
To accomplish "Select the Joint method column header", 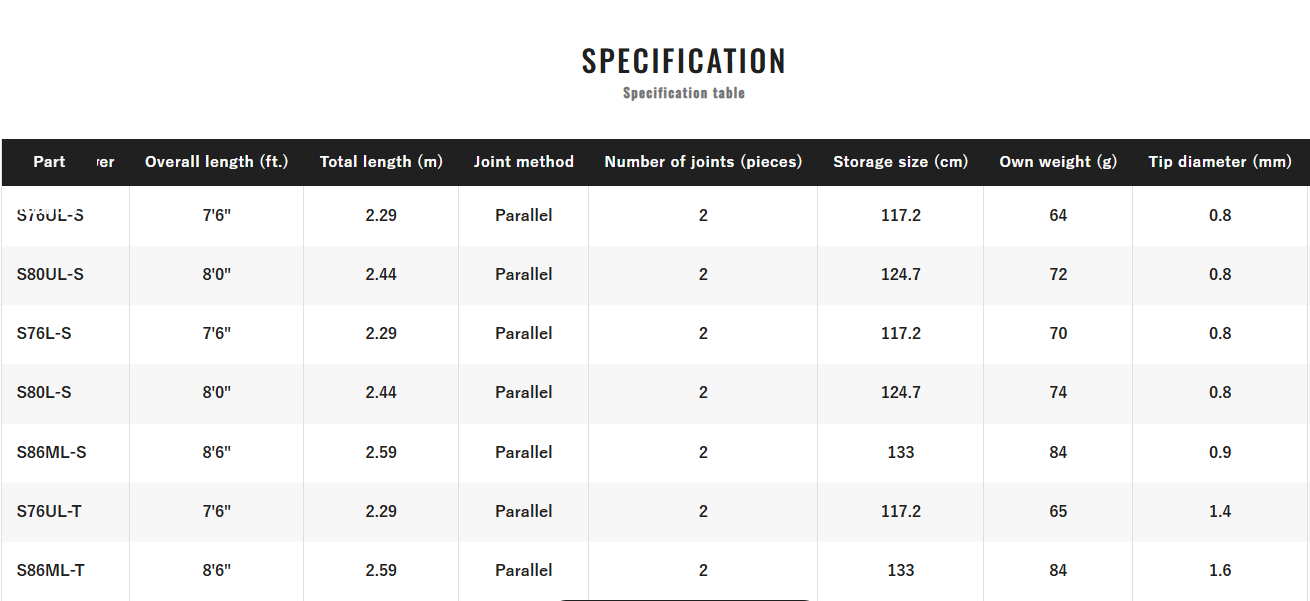I will point(523,162).
